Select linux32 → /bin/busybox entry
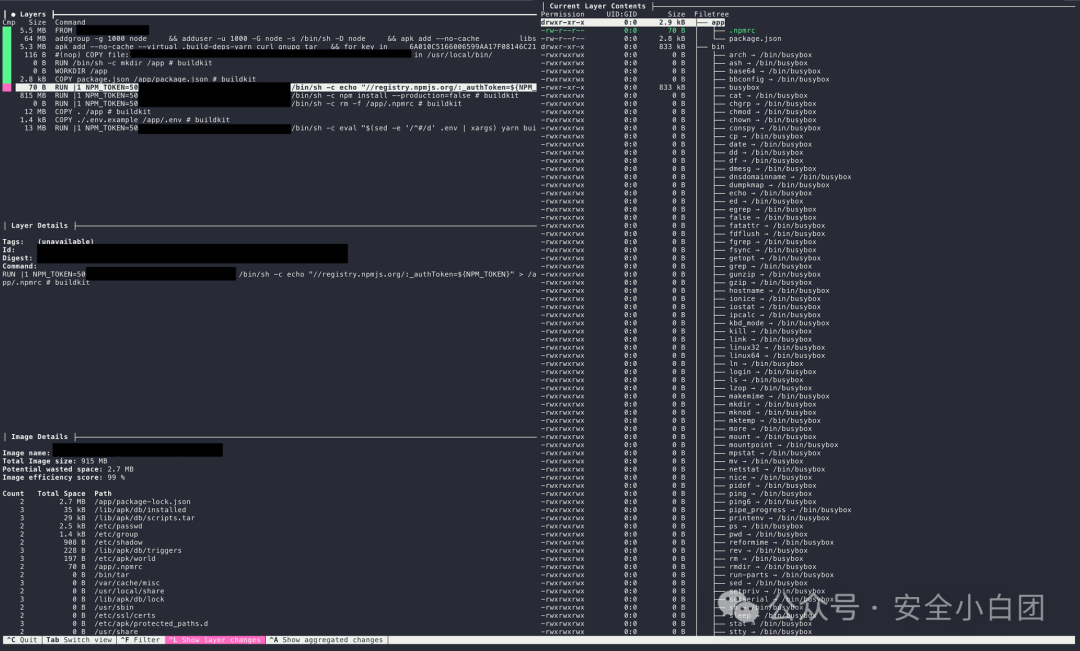 777,347
